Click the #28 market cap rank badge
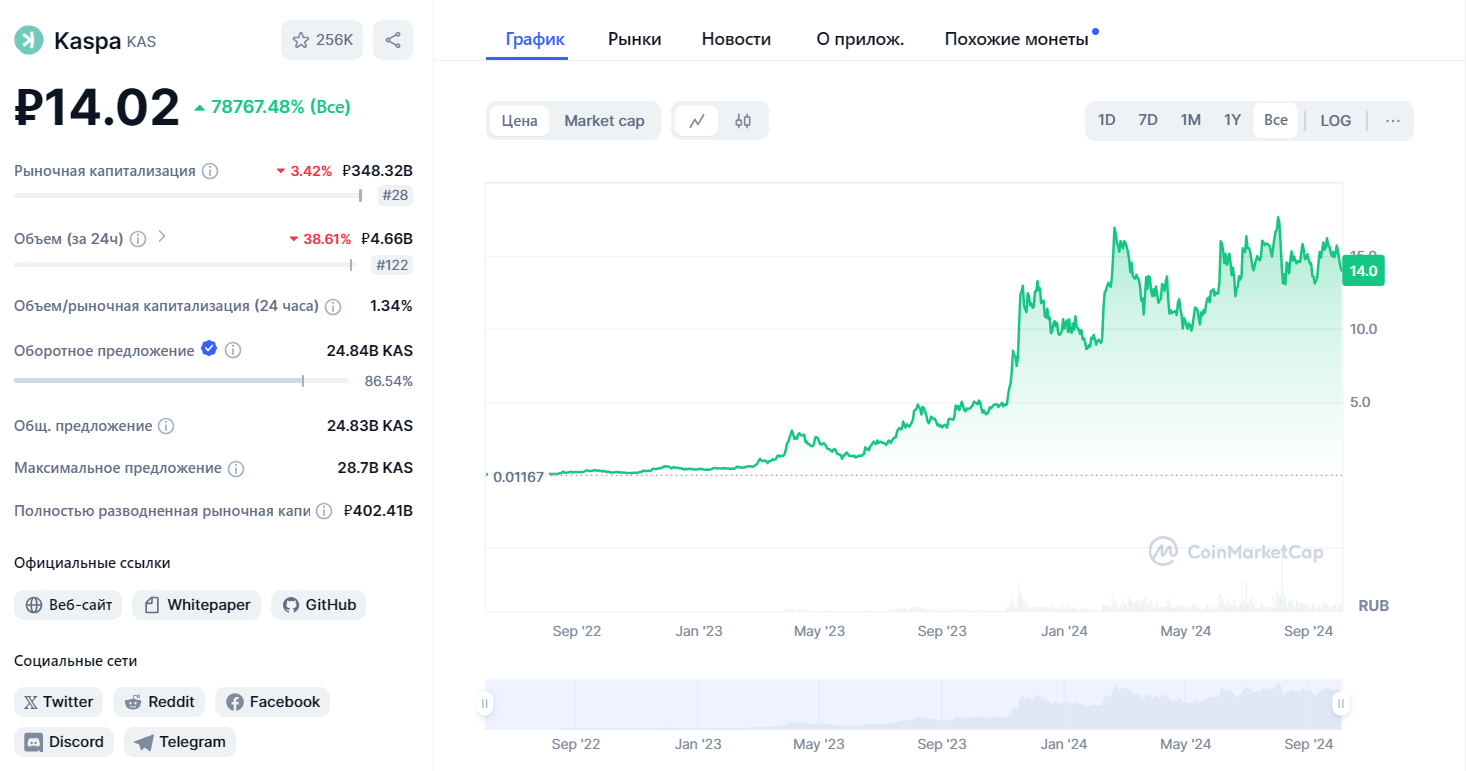The height and width of the screenshot is (771, 1466). [396, 195]
